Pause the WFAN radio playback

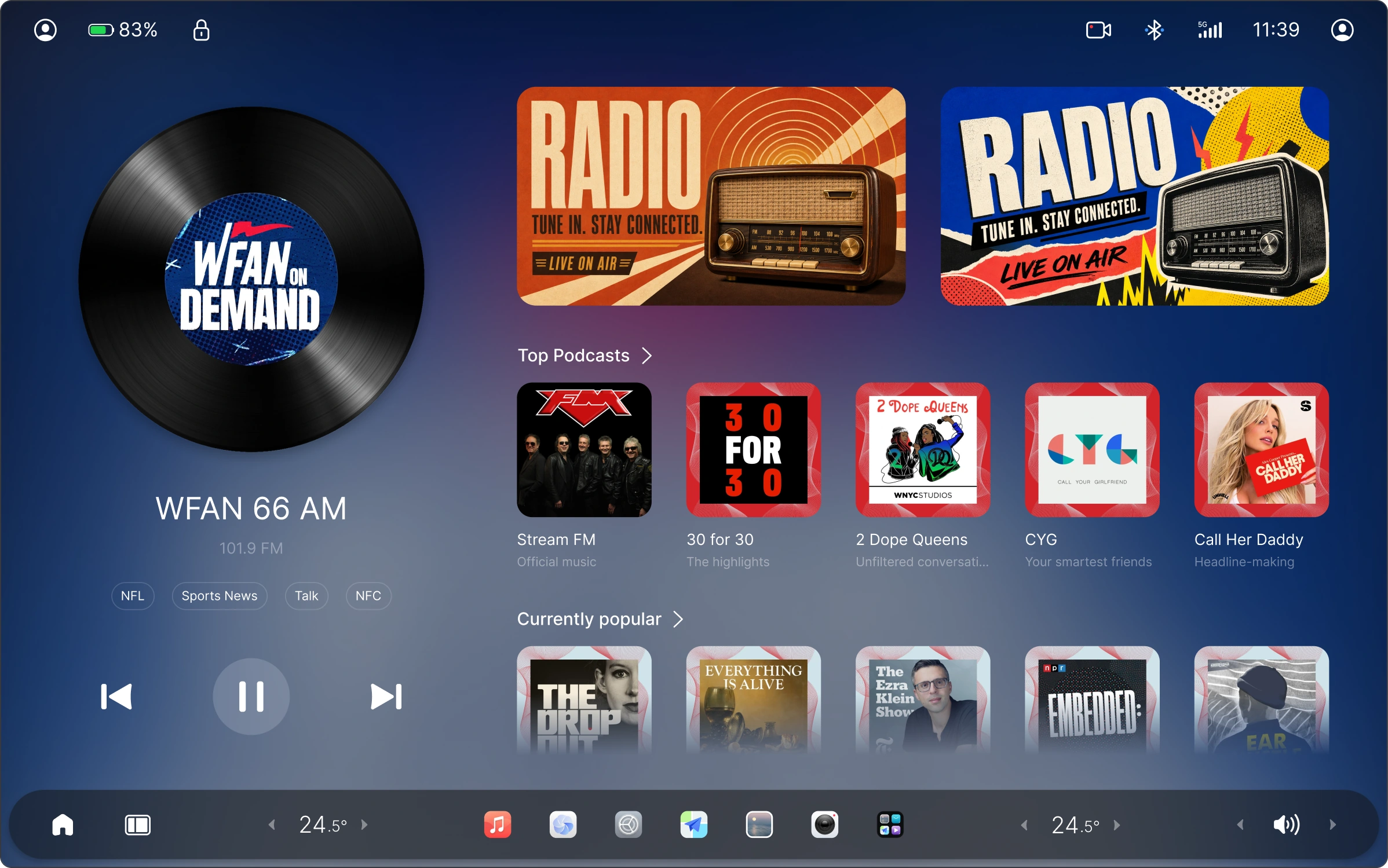pyautogui.click(x=251, y=696)
